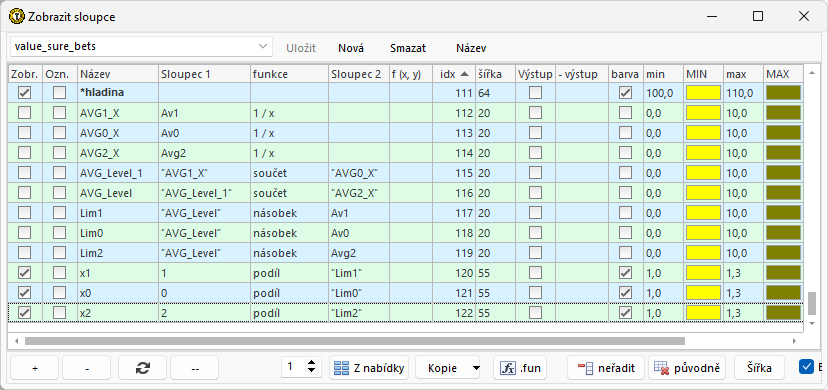Click the Kopie button

click(x=443, y=368)
